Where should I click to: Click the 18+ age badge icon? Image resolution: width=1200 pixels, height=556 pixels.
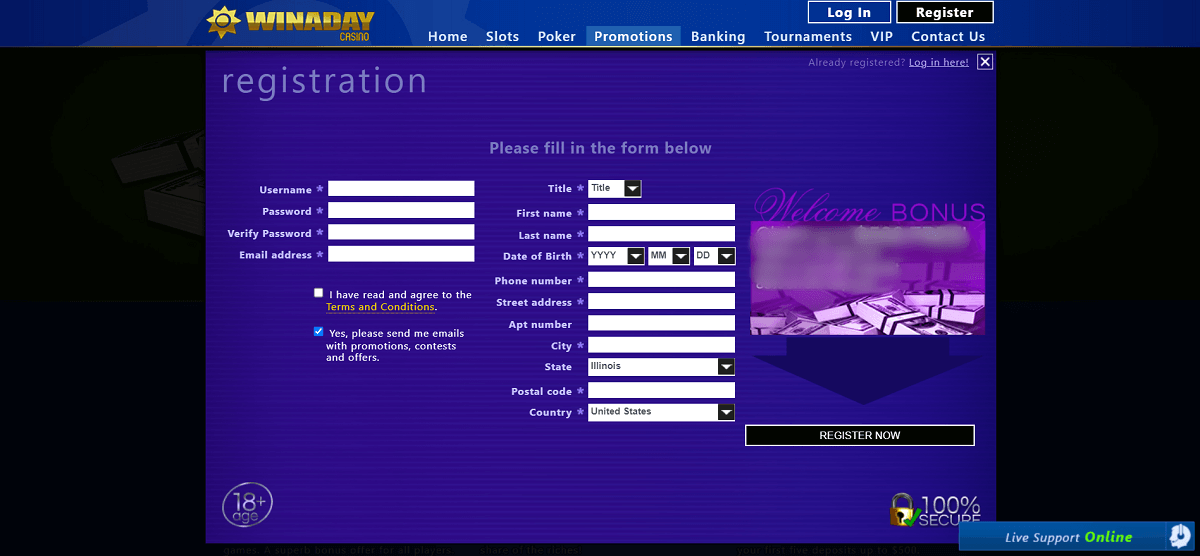(247, 505)
